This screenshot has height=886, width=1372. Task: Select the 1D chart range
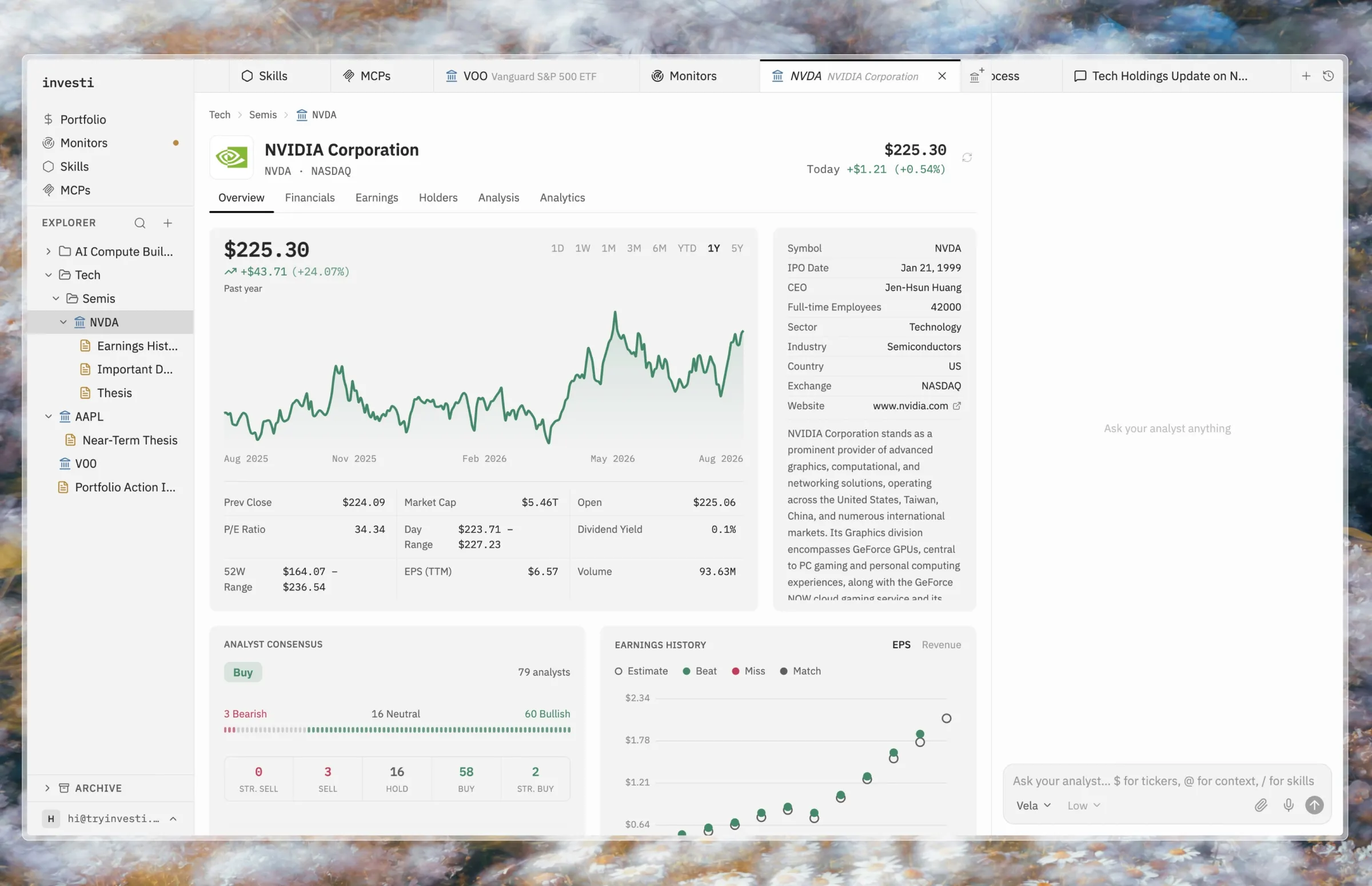pos(557,248)
